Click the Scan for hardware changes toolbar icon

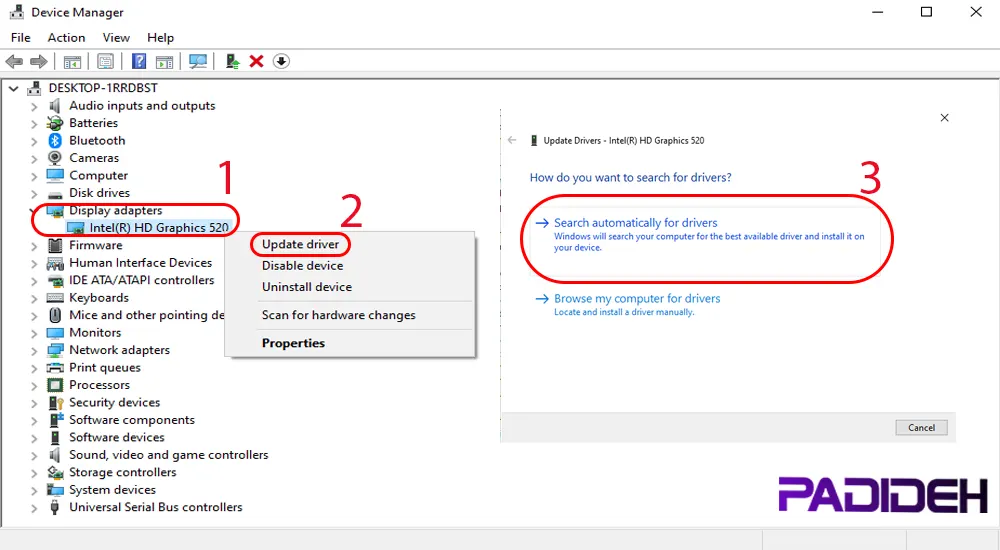(x=198, y=61)
